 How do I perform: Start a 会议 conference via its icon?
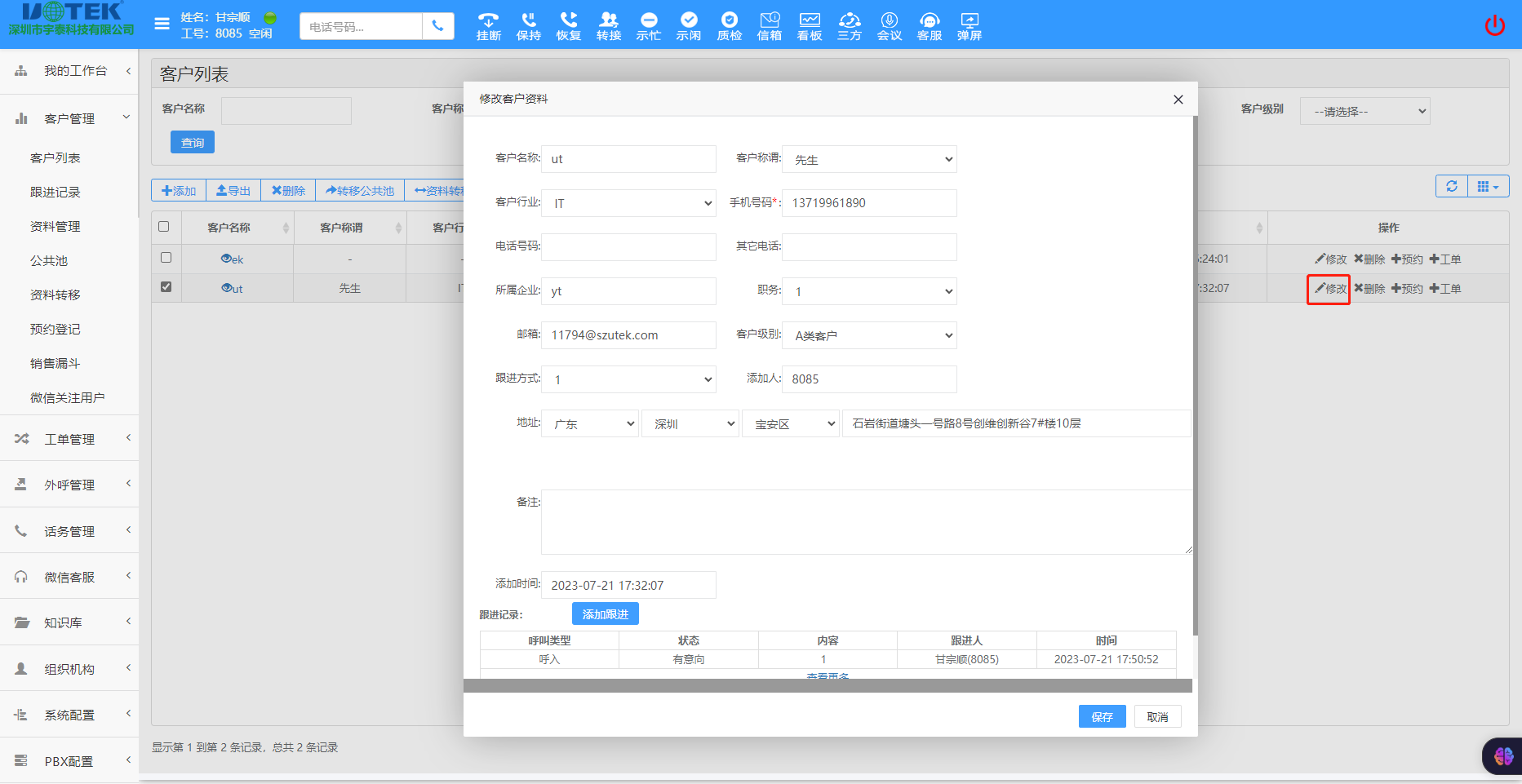click(x=889, y=24)
